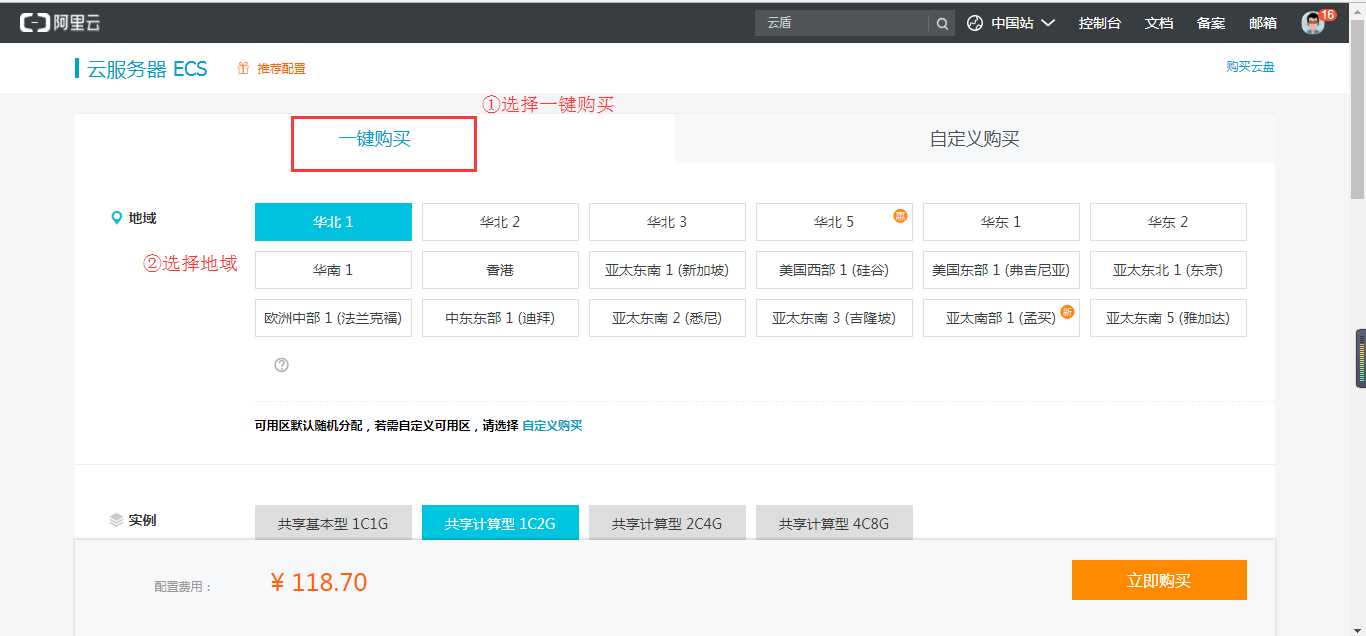
Task: Select region 中东东部 1 (迪拜)
Action: coord(500,318)
